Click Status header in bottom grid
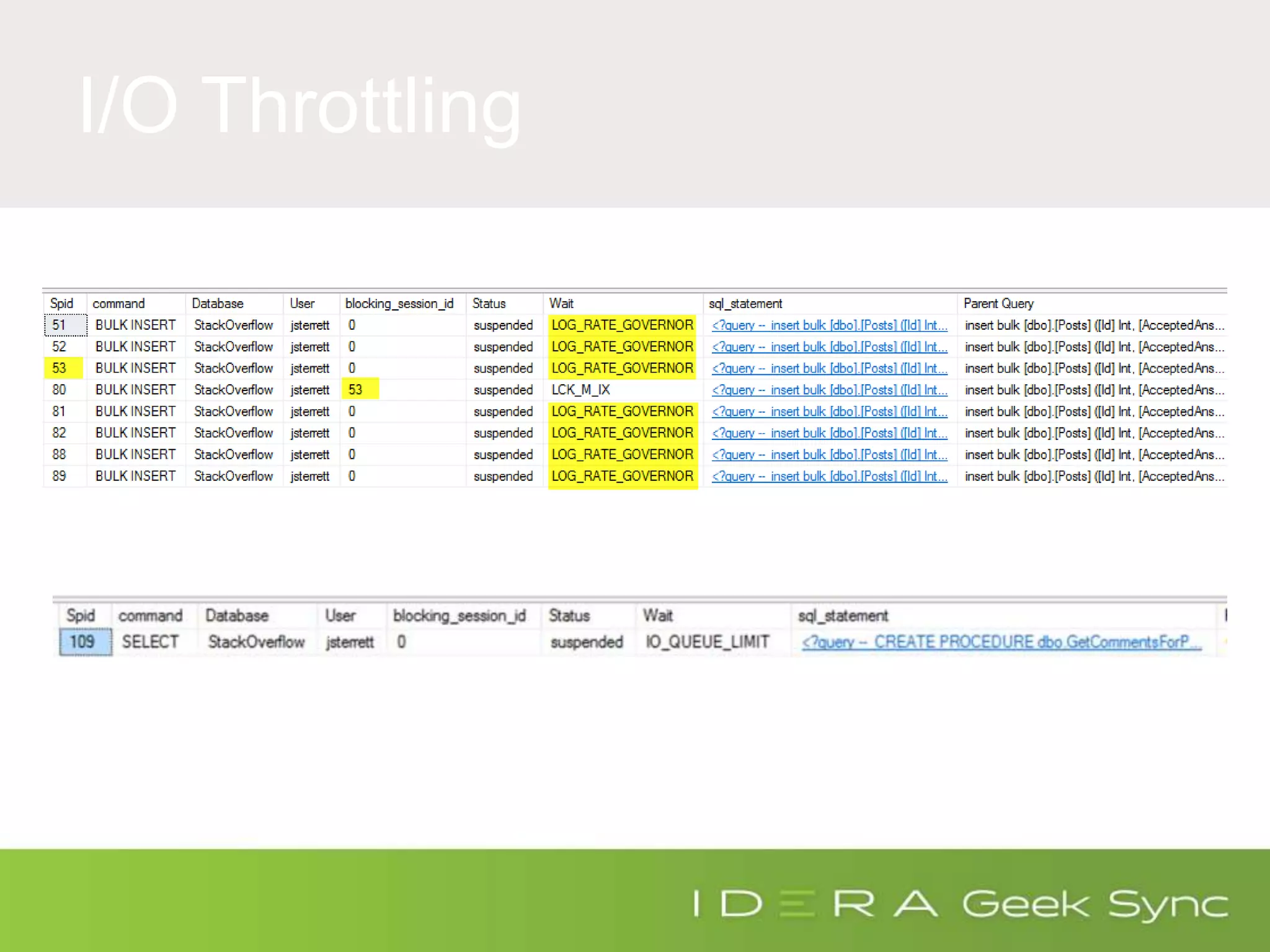Viewport: 1270px width, 952px height. coord(569,615)
